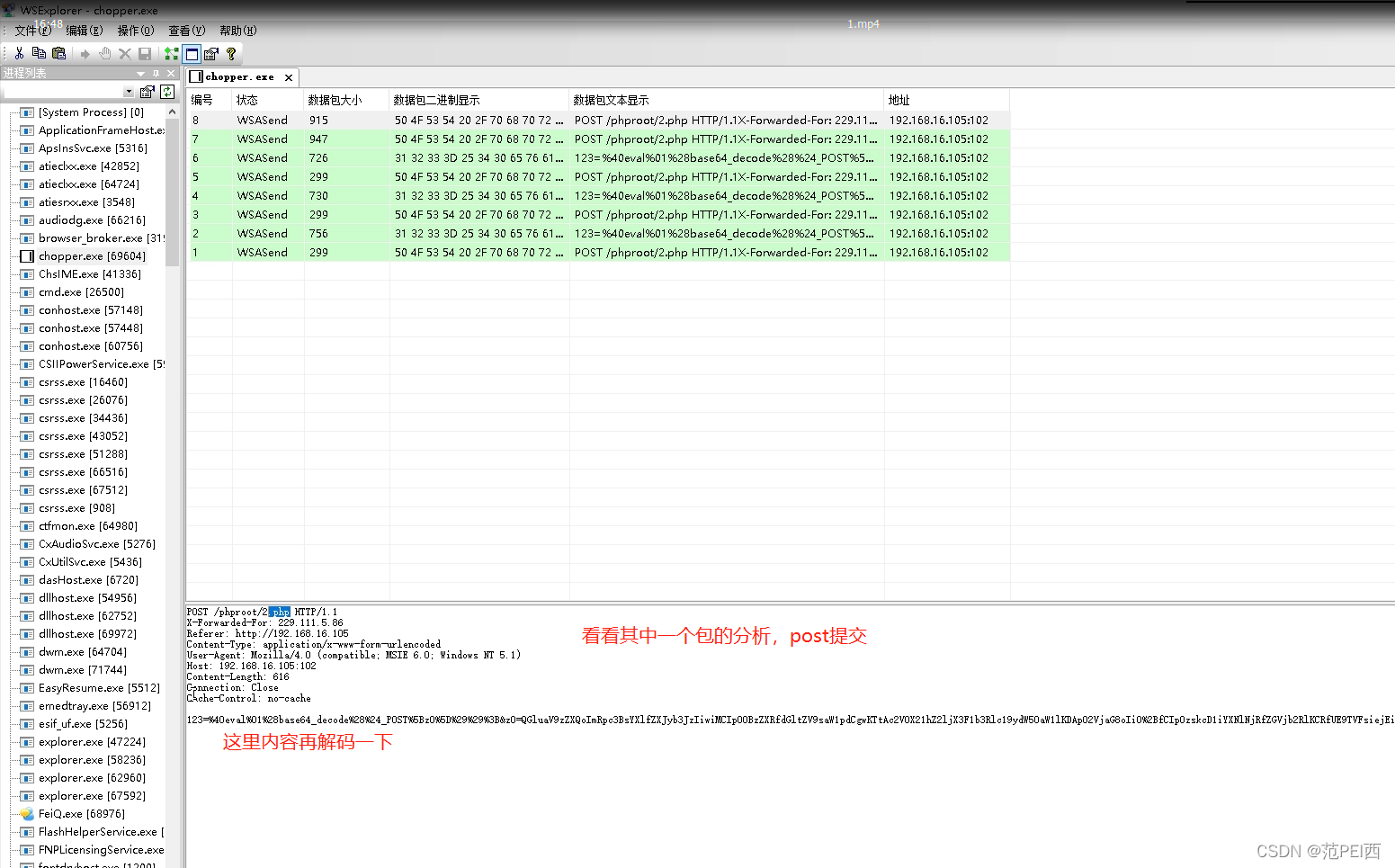
Task: Click into the process filter input field
Action: point(63,92)
